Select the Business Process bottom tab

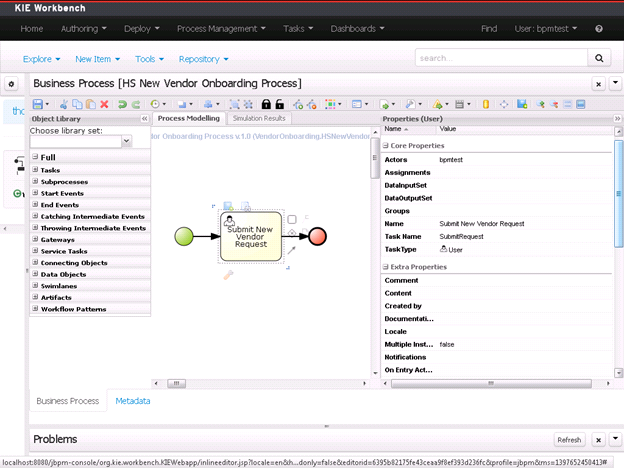[68, 401]
